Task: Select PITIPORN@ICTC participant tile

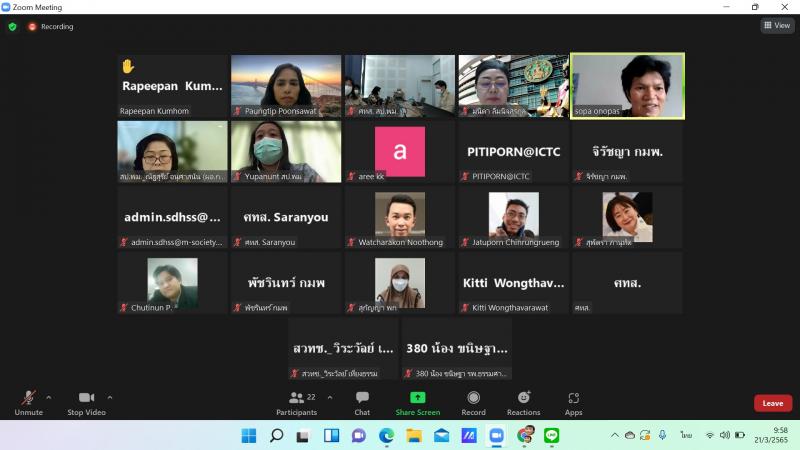Action: click(514, 152)
